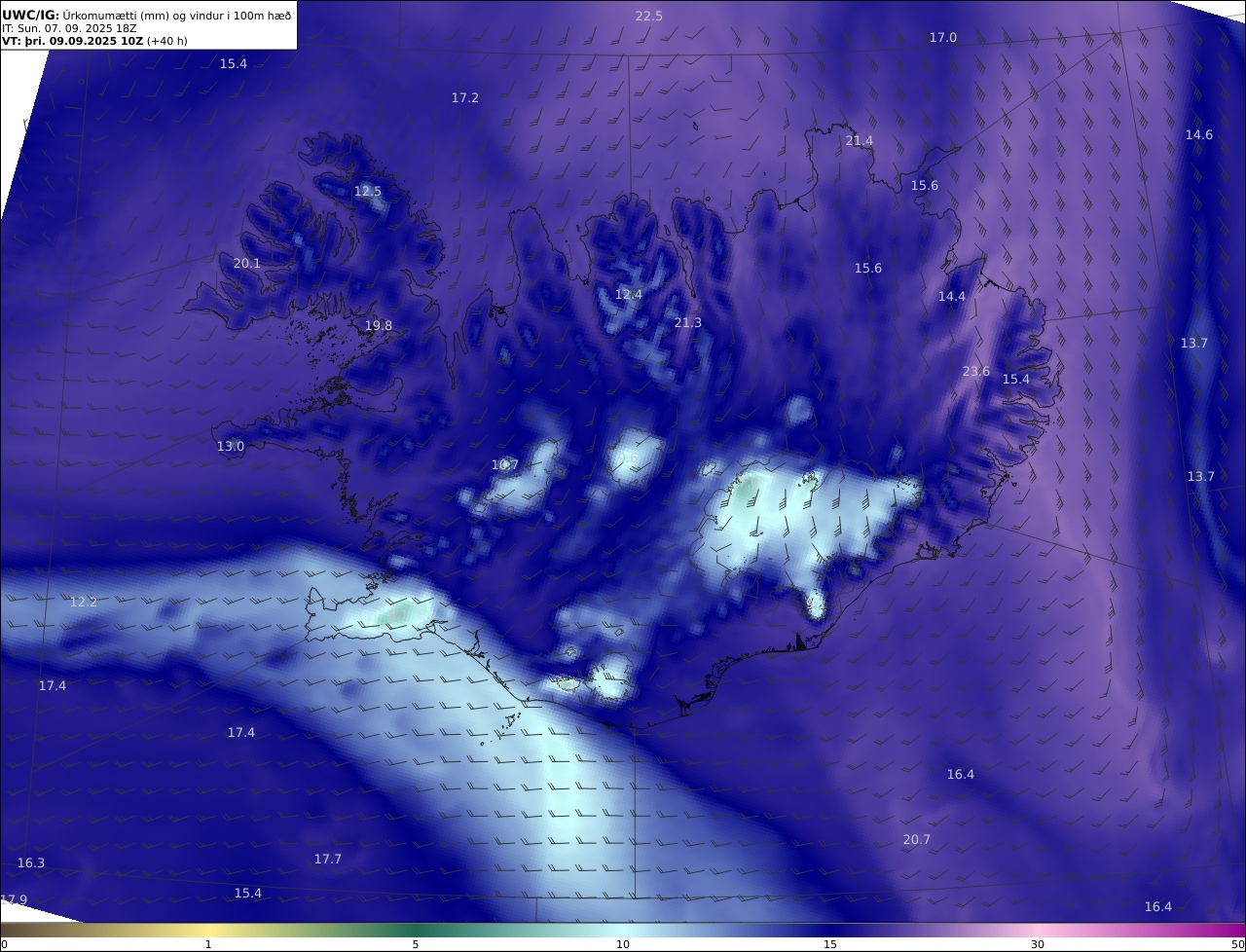Select the wind value 16.3 on the map
1246x952 pixels.
pyautogui.click(x=30, y=862)
